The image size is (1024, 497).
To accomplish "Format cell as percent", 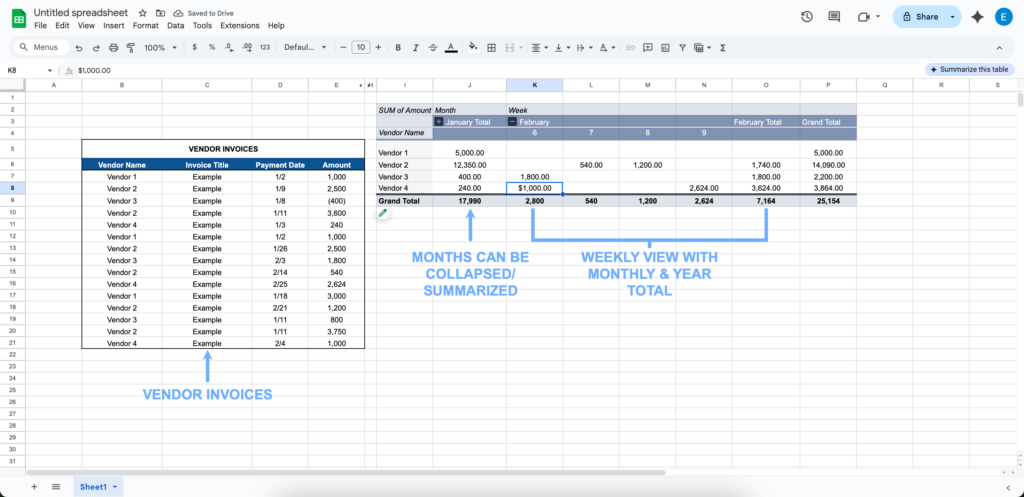I will [x=212, y=48].
